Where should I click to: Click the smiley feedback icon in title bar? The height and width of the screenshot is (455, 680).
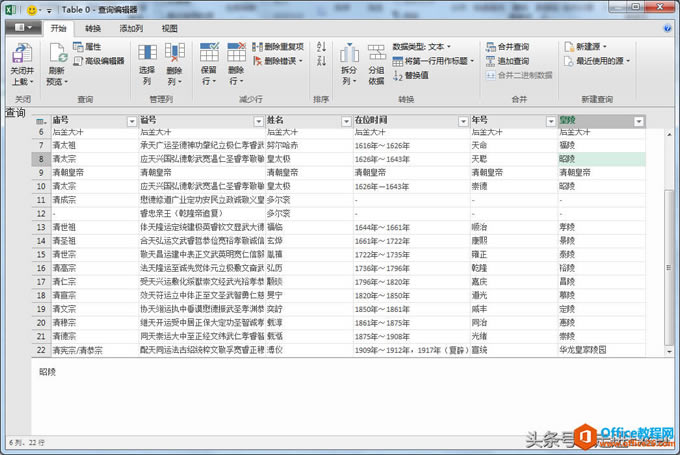point(32,10)
